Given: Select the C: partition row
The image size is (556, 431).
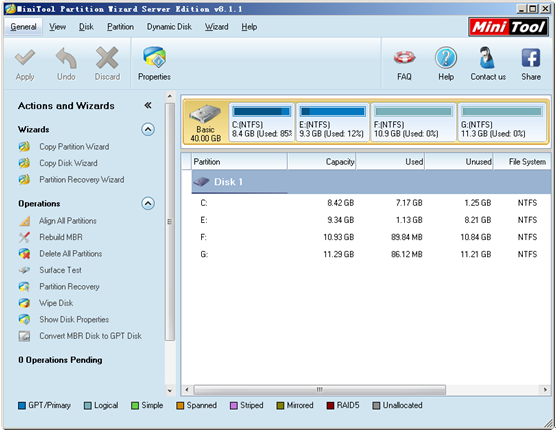Looking at the screenshot, I should pos(371,203).
